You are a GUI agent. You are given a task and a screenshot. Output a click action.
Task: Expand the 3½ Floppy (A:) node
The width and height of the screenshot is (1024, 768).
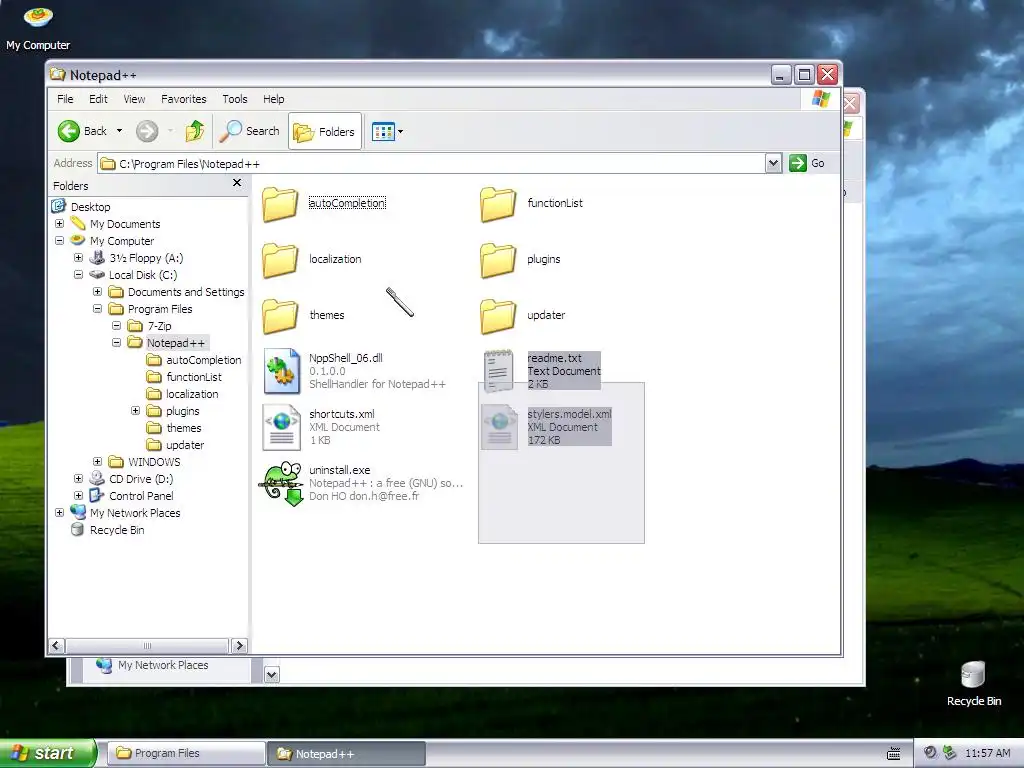[x=78, y=257]
